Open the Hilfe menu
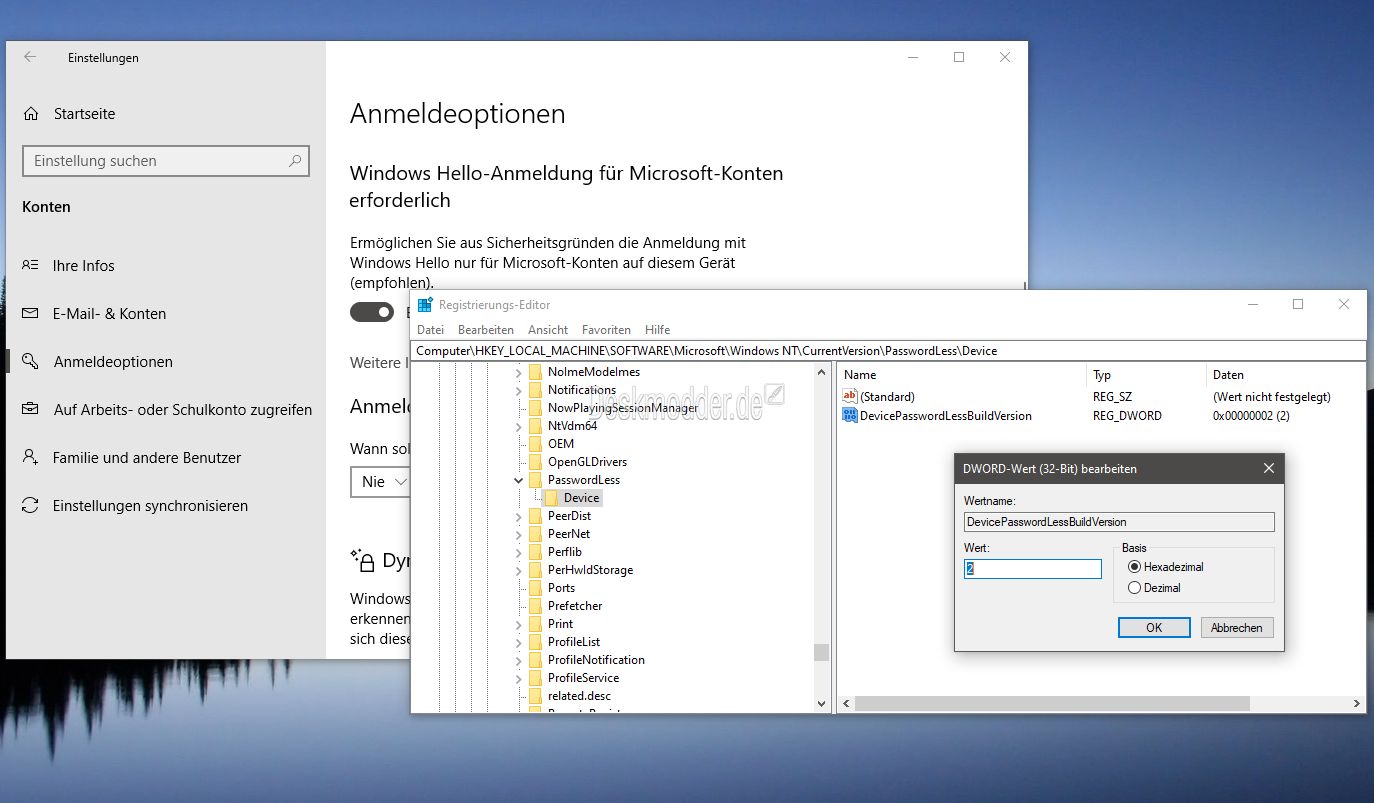1374x803 pixels. tap(658, 329)
